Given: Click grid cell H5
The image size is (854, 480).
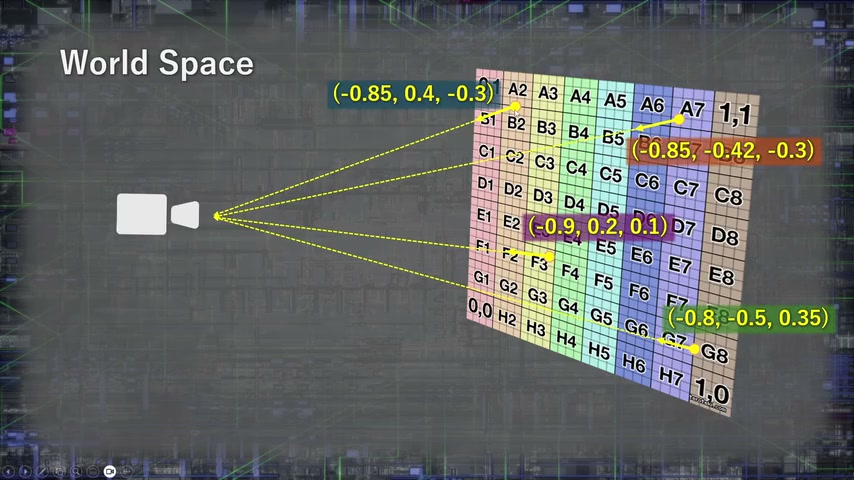Looking at the screenshot, I should (599, 351).
